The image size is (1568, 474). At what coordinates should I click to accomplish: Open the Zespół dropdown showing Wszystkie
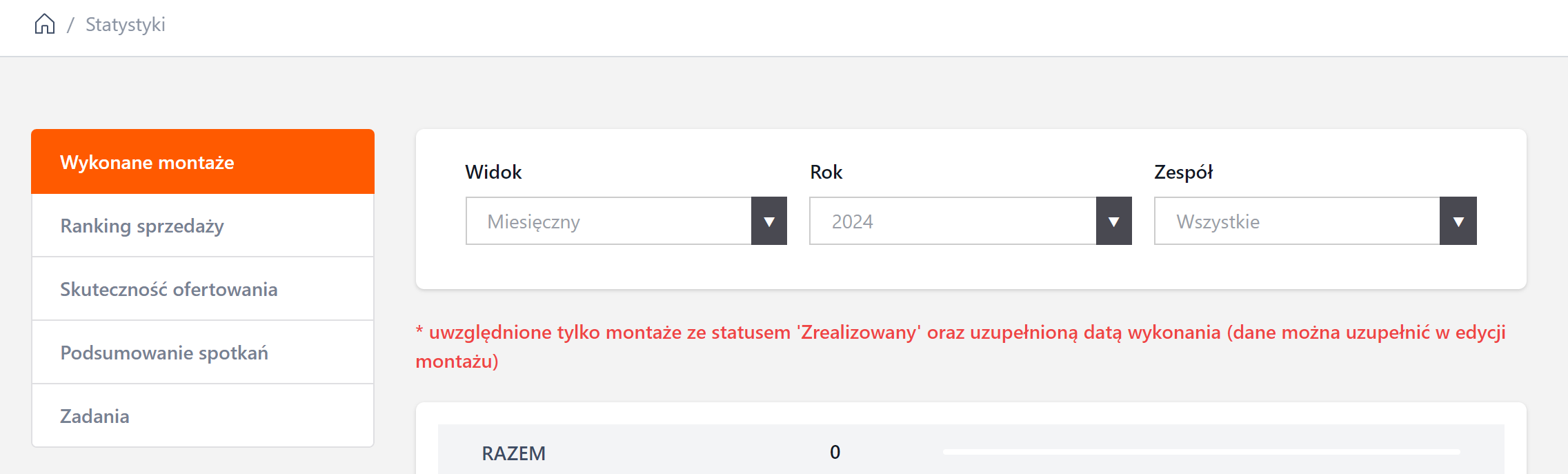[x=1297, y=221]
